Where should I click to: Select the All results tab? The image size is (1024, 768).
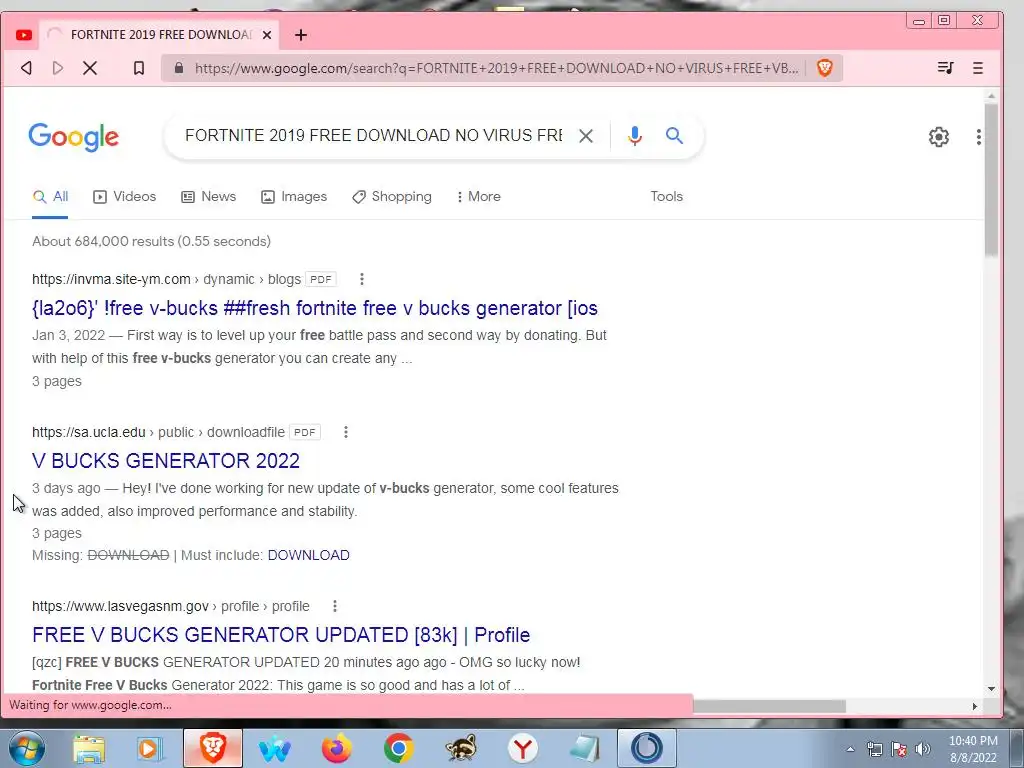[x=50, y=197]
